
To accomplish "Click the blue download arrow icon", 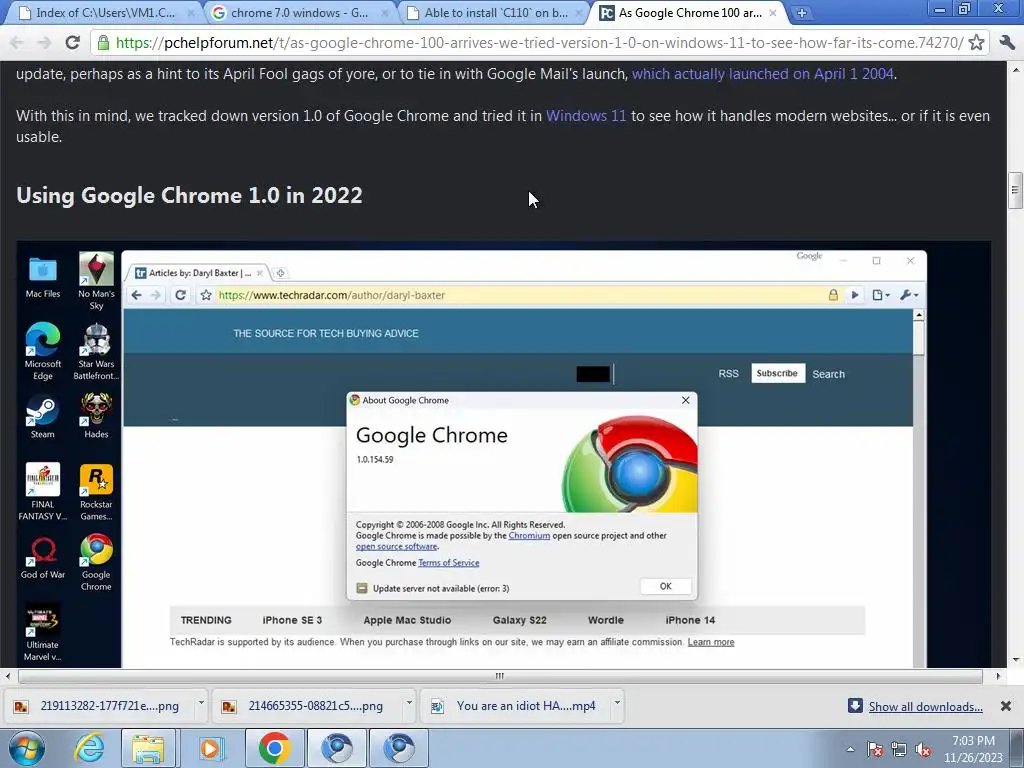I will click(x=855, y=705).
